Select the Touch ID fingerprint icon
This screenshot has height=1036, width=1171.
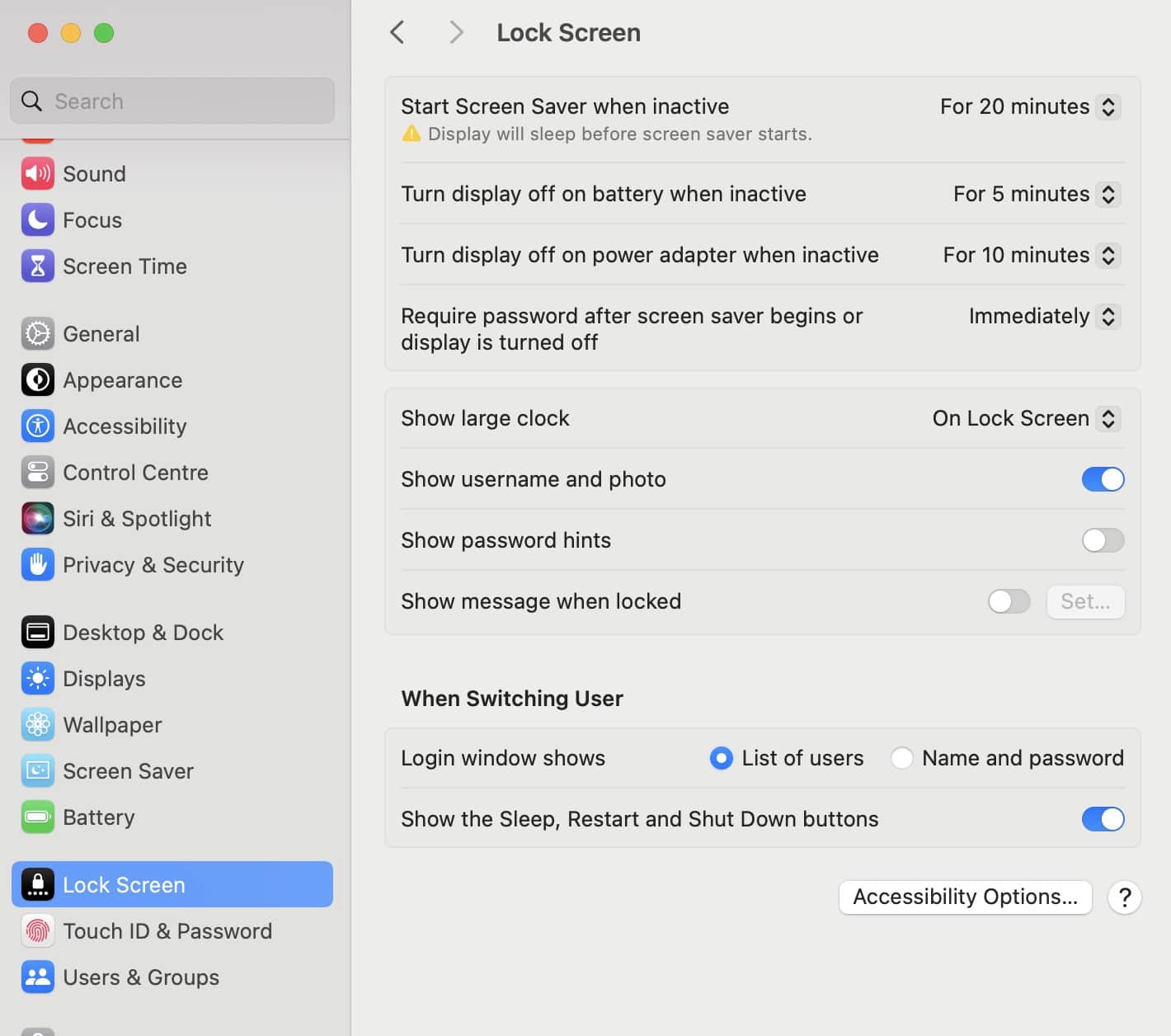click(x=37, y=930)
